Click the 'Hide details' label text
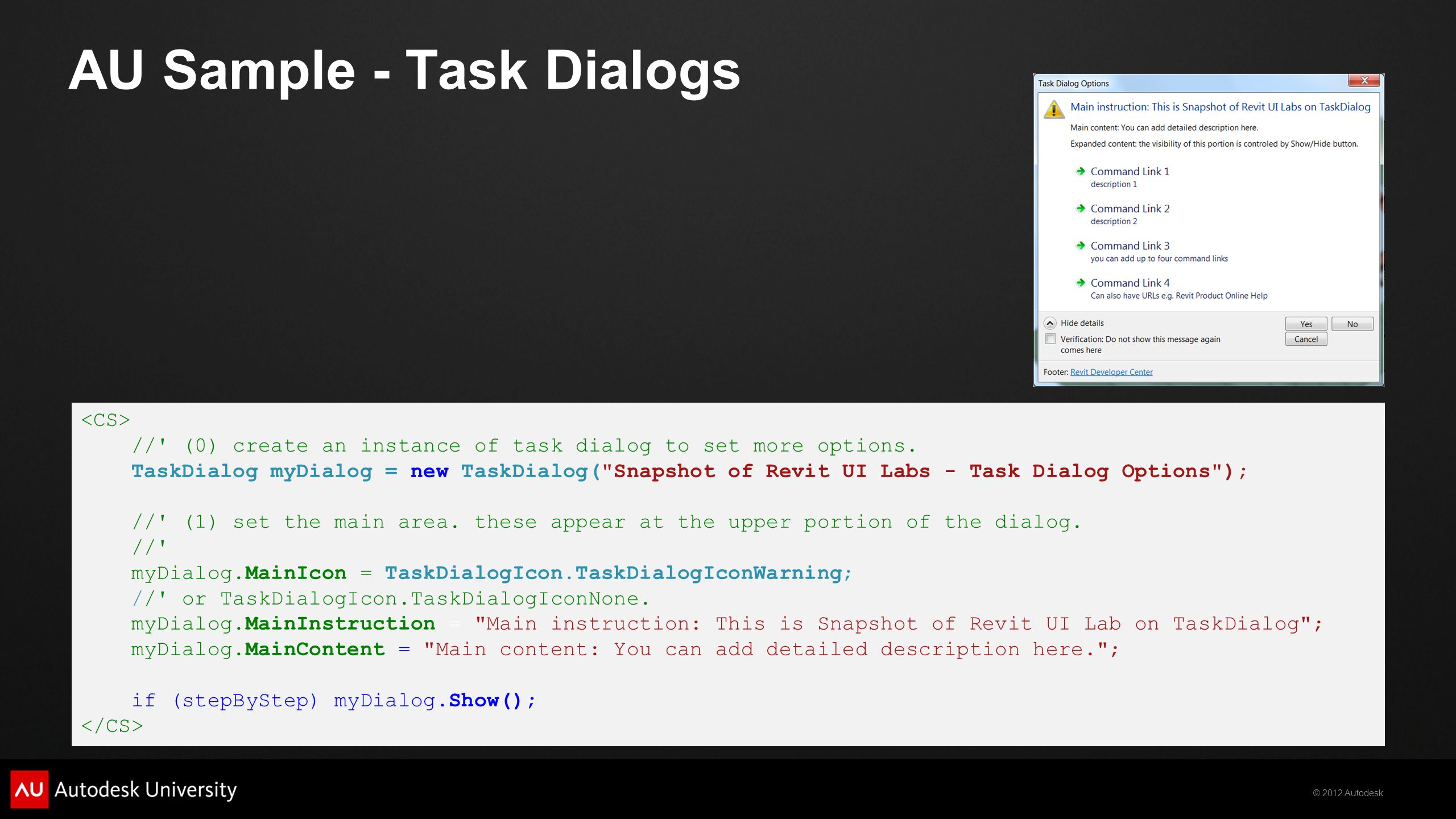 tap(1082, 323)
